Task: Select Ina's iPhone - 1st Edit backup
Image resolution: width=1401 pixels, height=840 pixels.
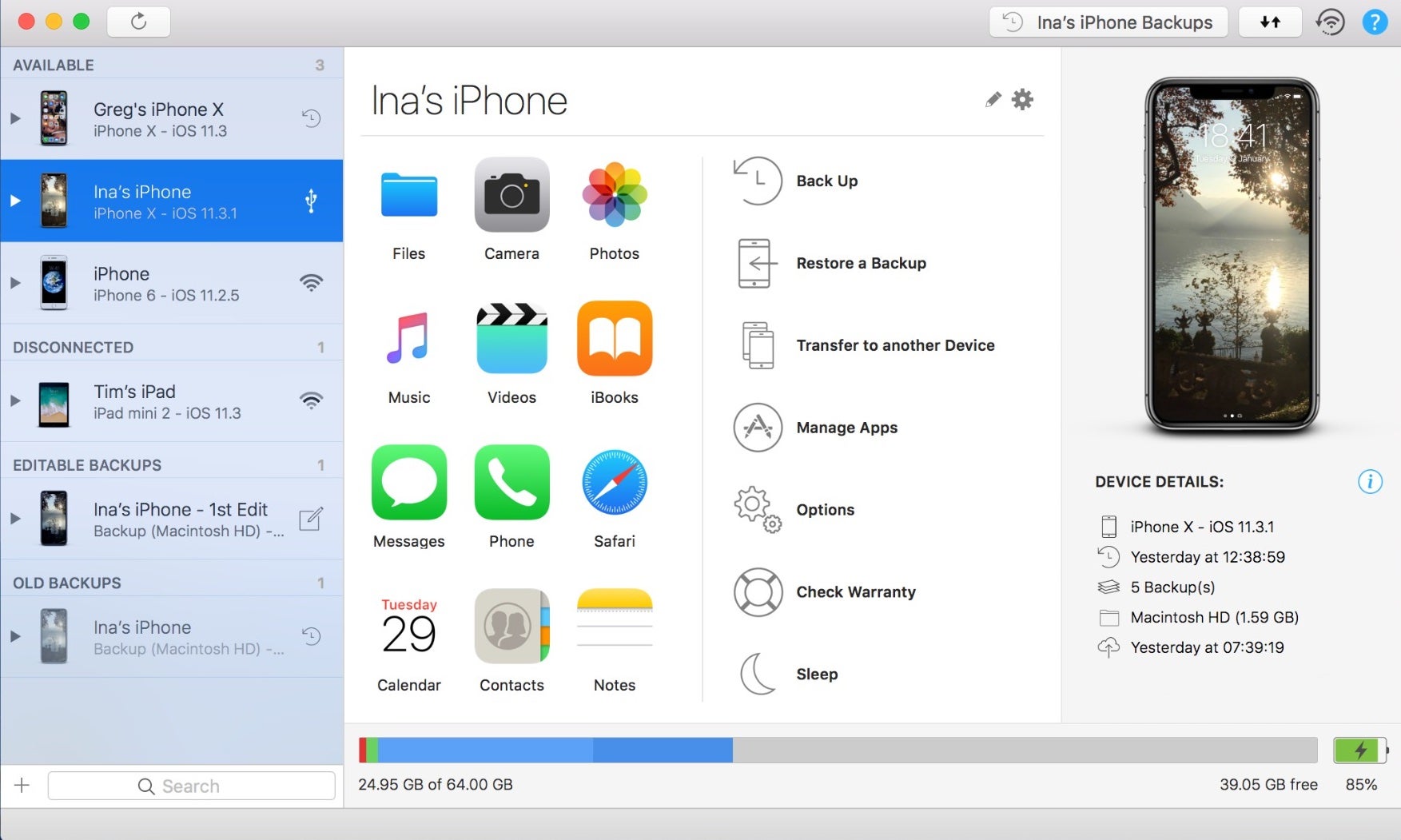Action: click(x=172, y=519)
